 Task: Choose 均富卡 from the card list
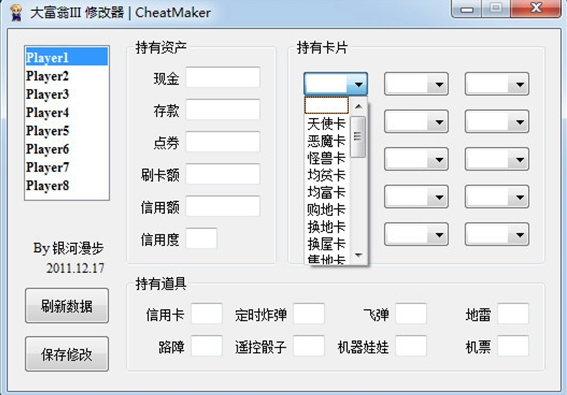(x=327, y=192)
